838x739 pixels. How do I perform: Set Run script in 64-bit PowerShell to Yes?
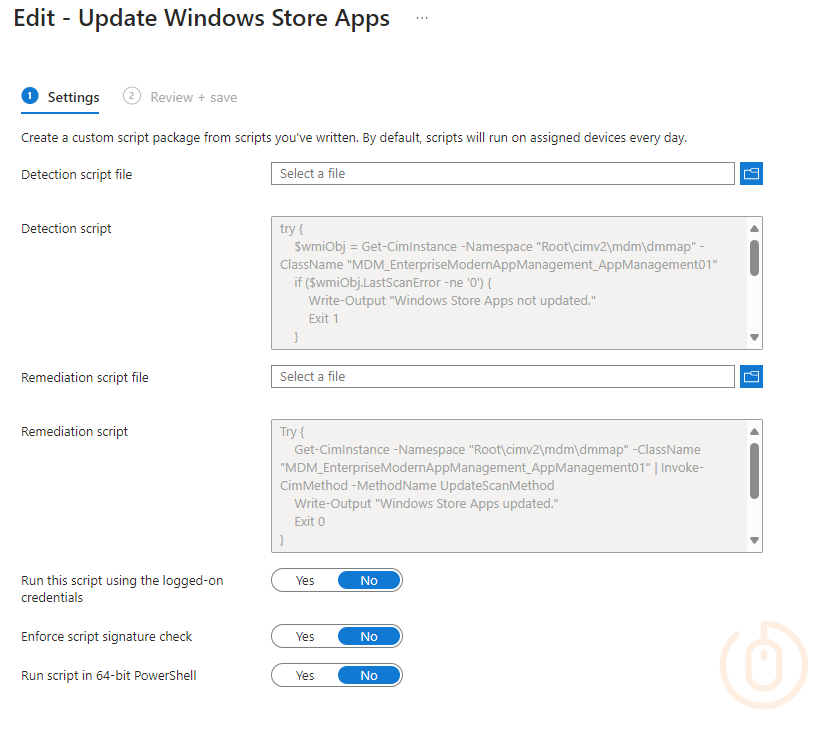click(305, 676)
